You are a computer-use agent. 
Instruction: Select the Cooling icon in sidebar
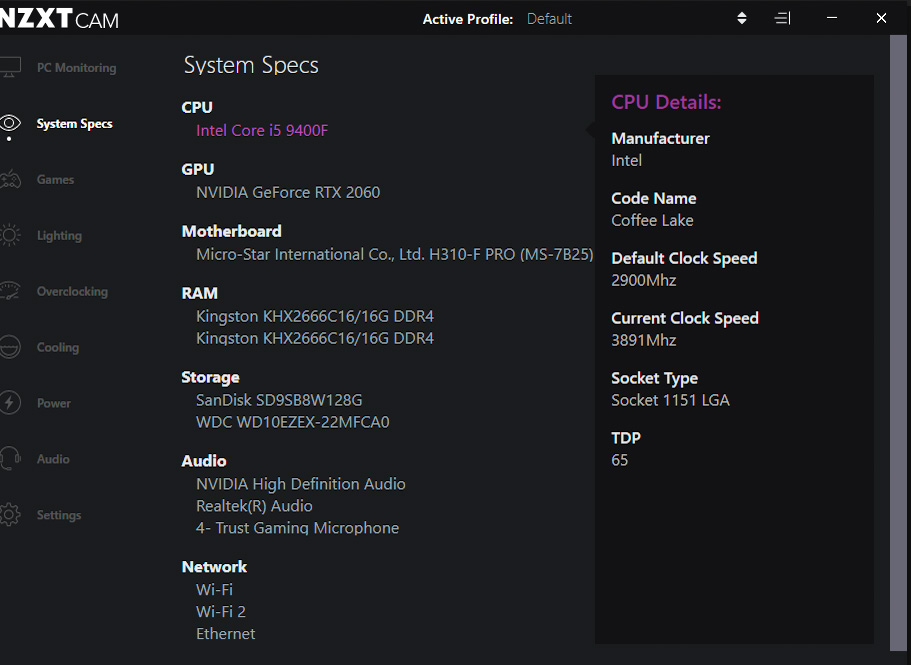10,347
